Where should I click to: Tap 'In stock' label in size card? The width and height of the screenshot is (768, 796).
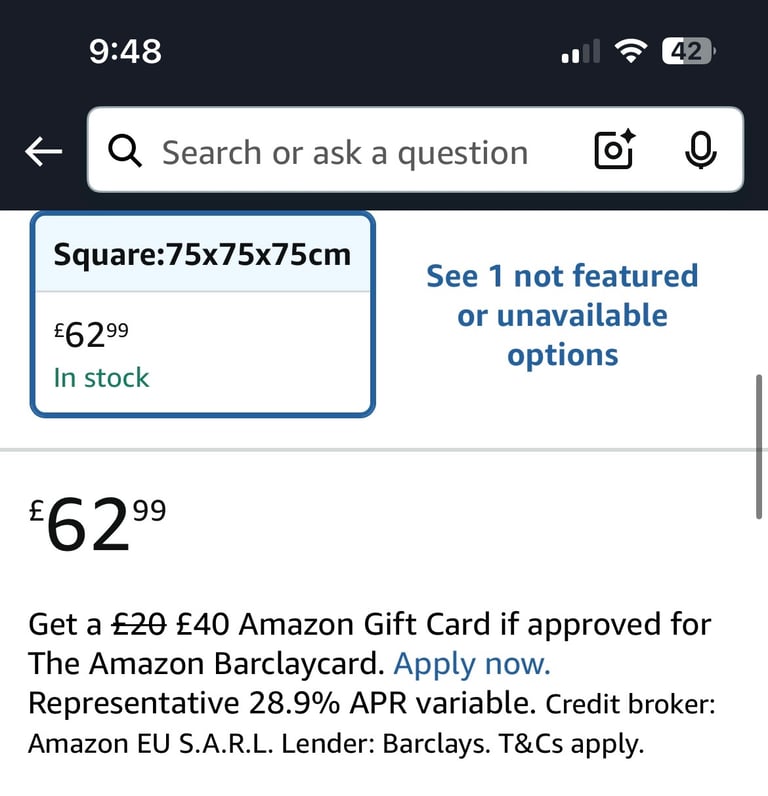pyautogui.click(x=102, y=378)
